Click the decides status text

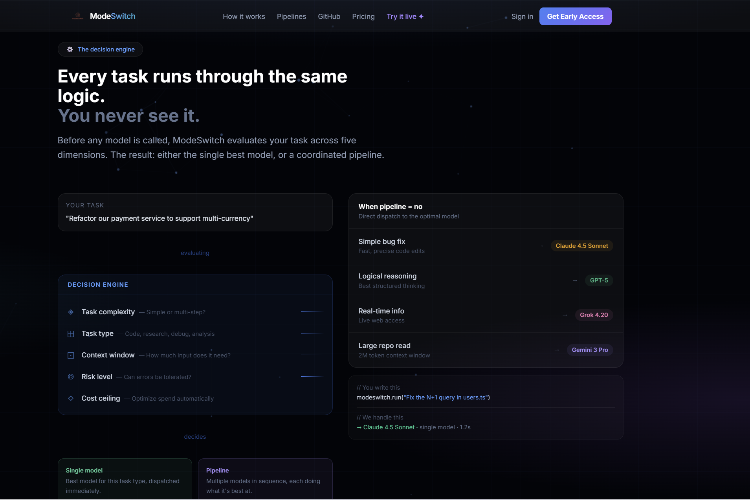pyautogui.click(x=195, y=437)
